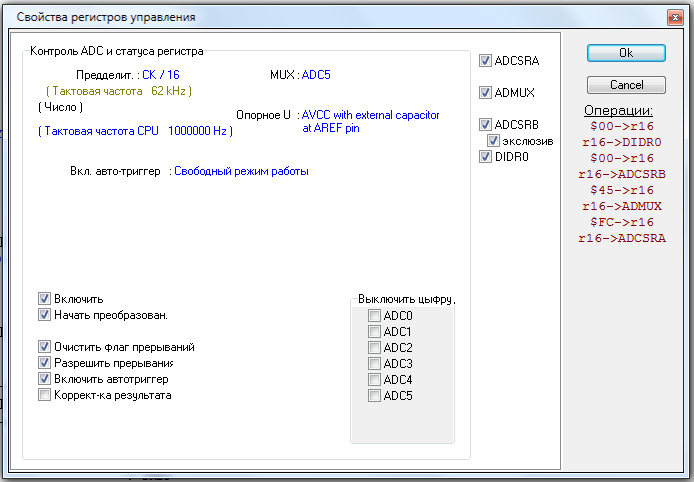694x482 pixels.
Task: Click the AVCC with external capacitor reference
Action: (371, 116)
